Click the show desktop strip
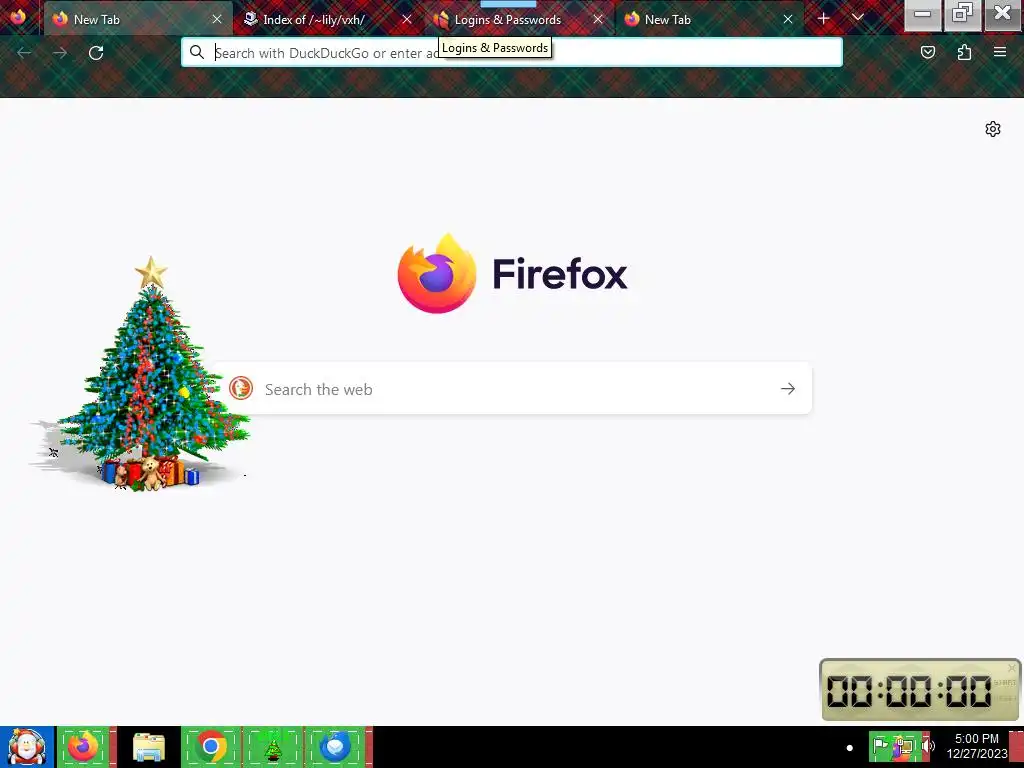Viewport: 1024px width, 768px height. [1017, 746]
